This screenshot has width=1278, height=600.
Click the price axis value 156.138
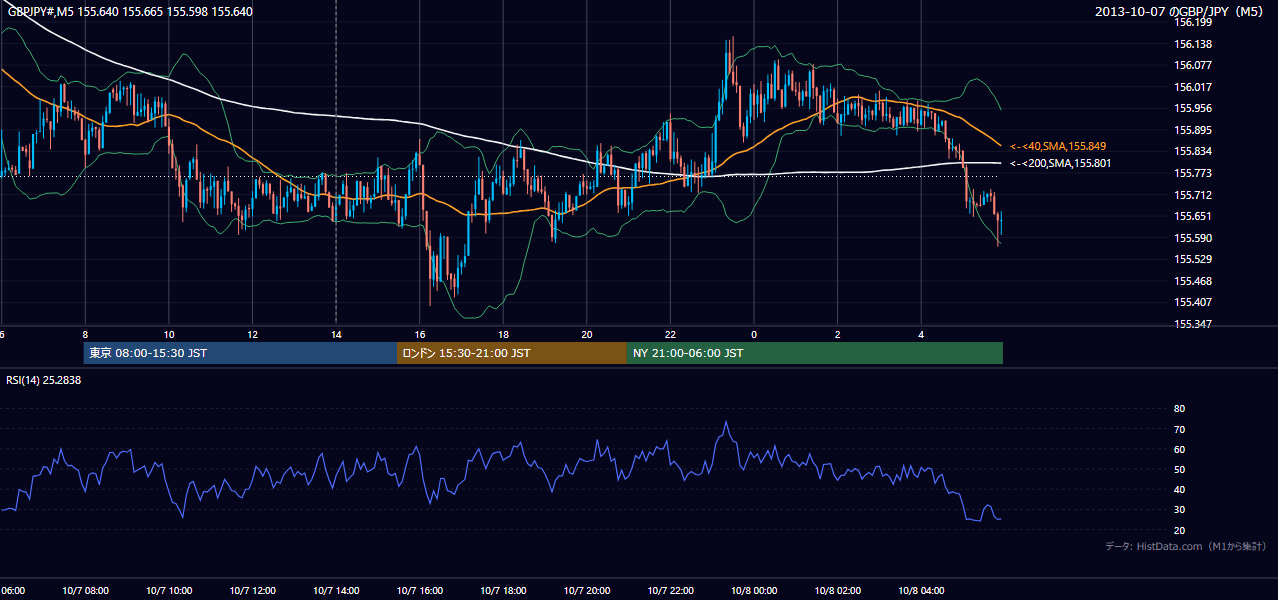coord(1193,44)
